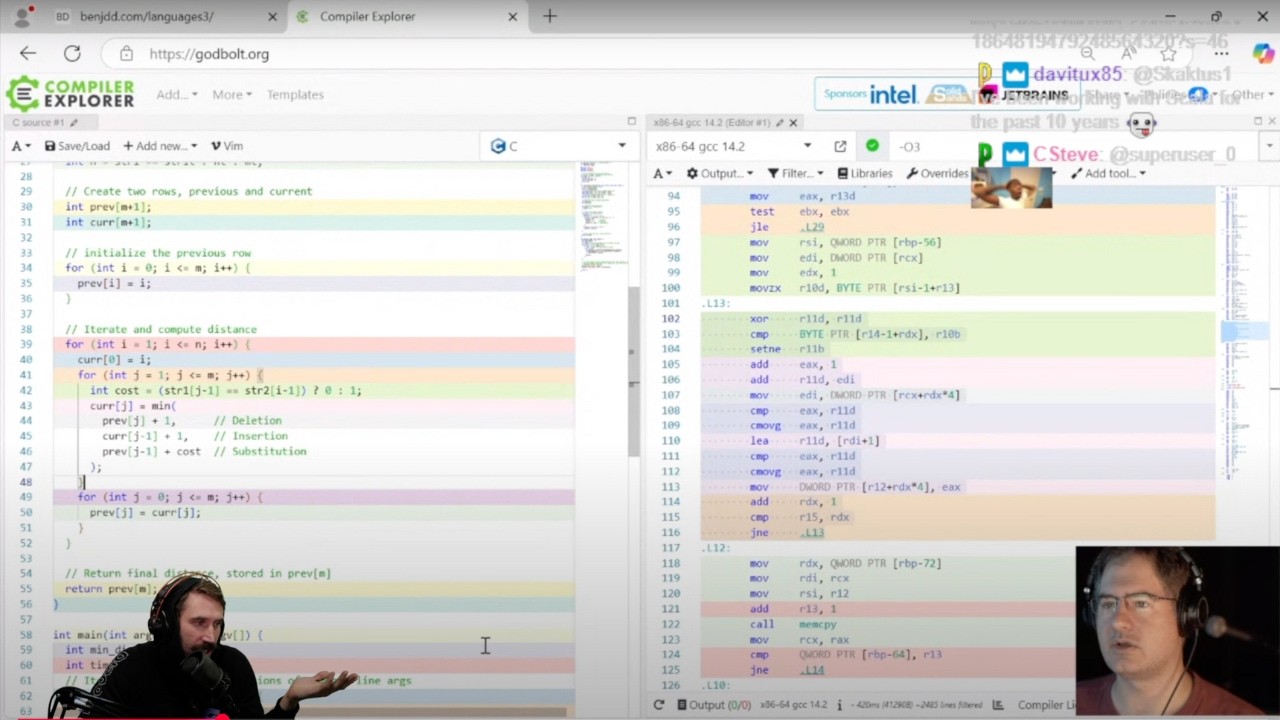This screenshot has width=1280, height=720.
Task: Open the More menu in top navbar
Action: point(232,94)
